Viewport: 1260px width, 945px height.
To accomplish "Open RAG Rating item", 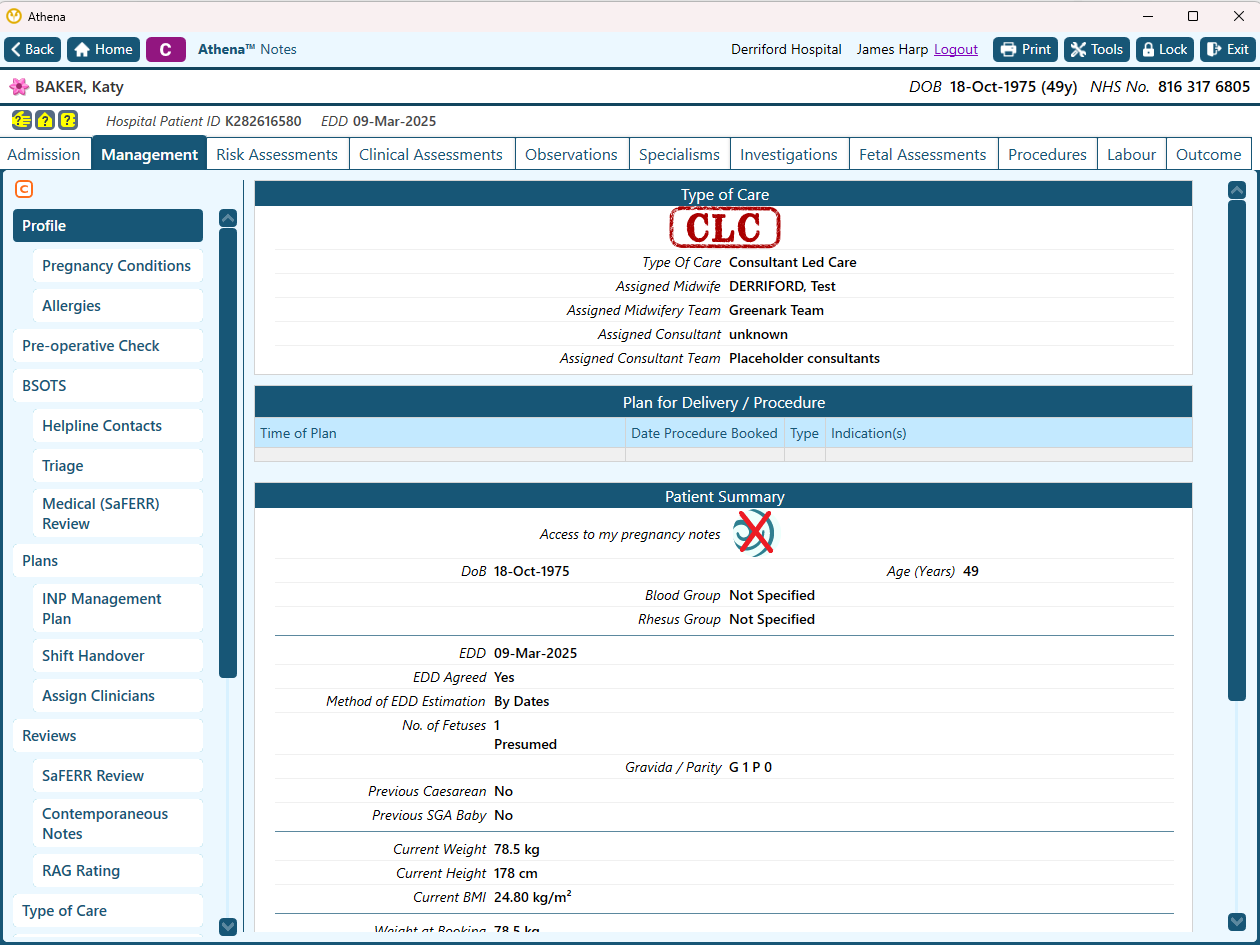I will (117, 871).
